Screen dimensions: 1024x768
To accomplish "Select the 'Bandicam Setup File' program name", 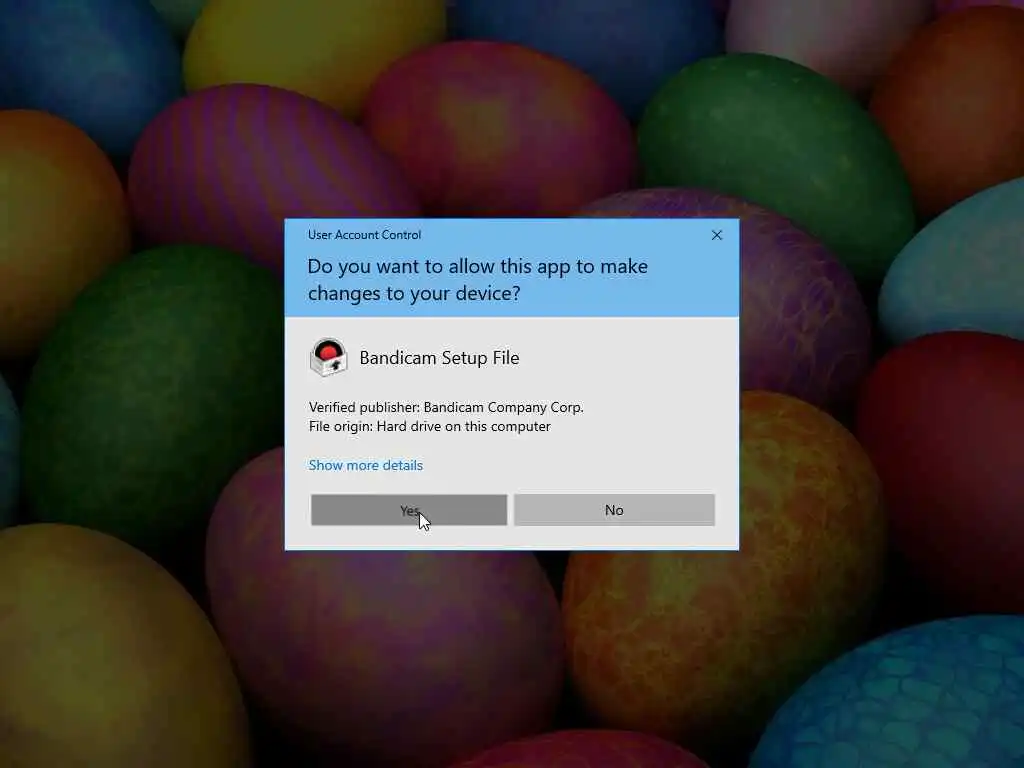I will click(x=440, y=358).
